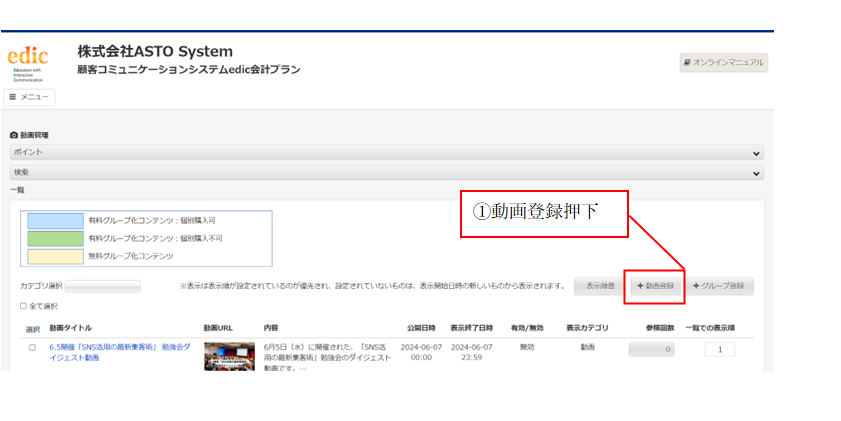Viewport: 841px width, 421px height.
Task: Click the yellow 無料グループ化コンテンツ legend swatch
Action: click(55, 256)
